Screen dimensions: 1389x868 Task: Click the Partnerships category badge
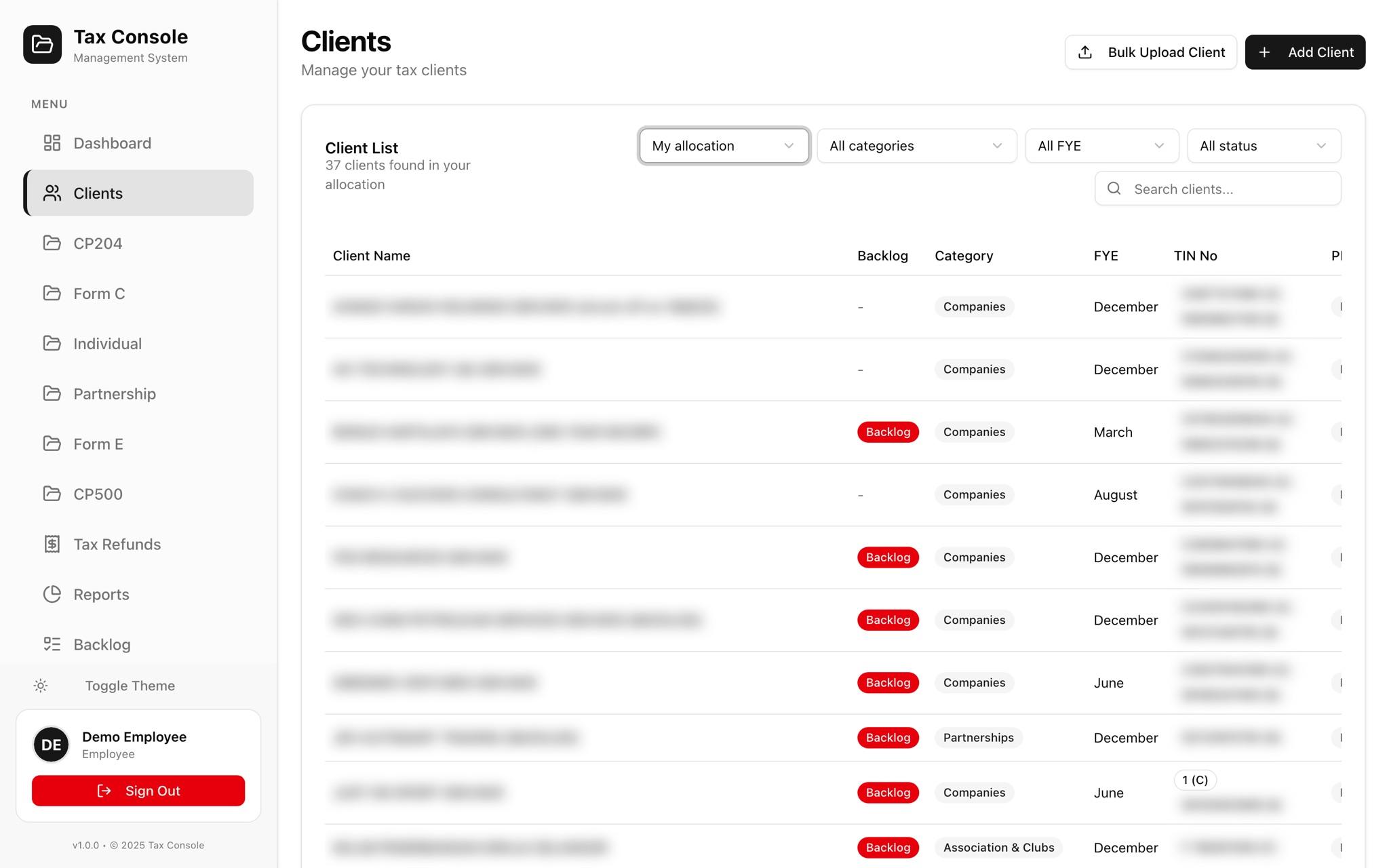978,738
